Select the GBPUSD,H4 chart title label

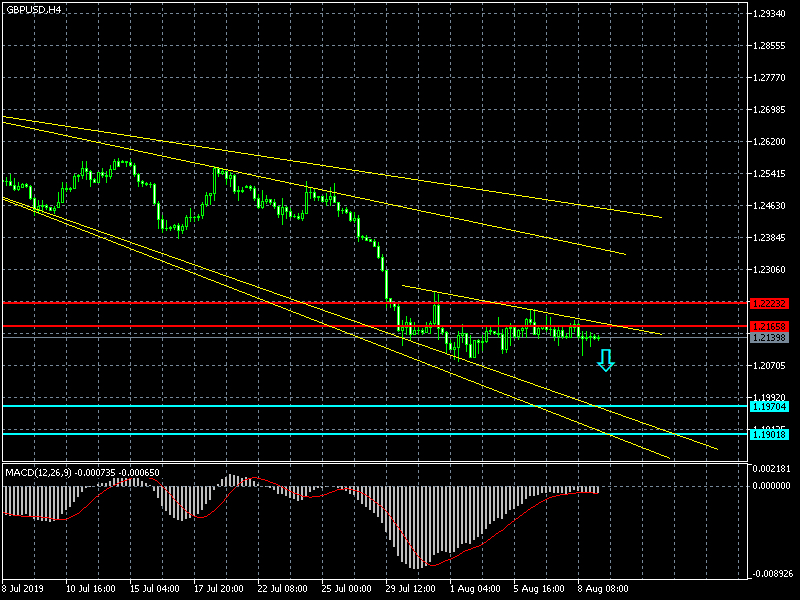pos(33,9)
